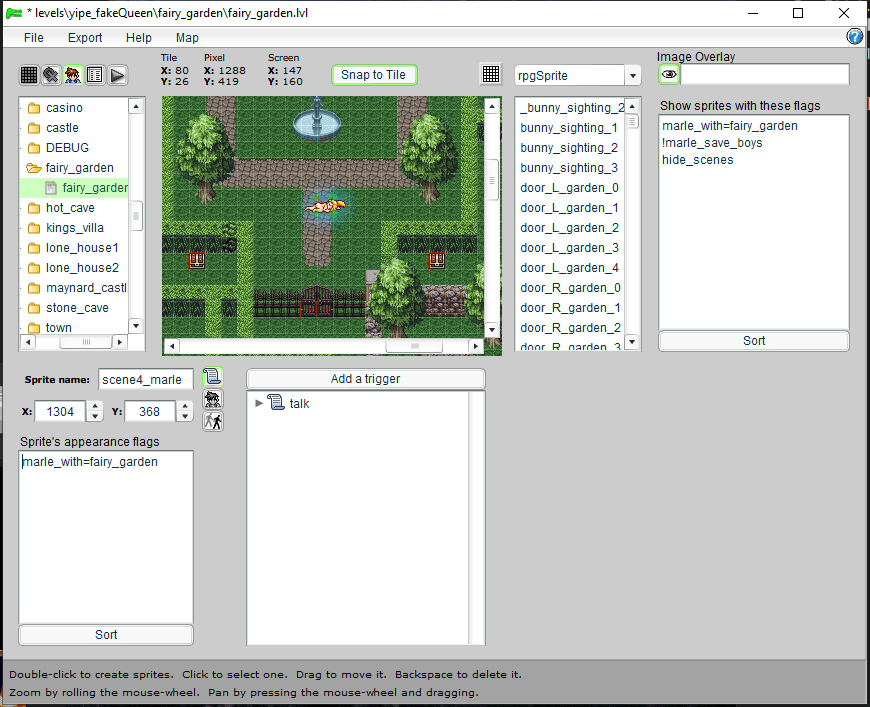Click the grid icon next to rpgSprite dropdown
Screen dimensions: 870x707
point(491,75)
